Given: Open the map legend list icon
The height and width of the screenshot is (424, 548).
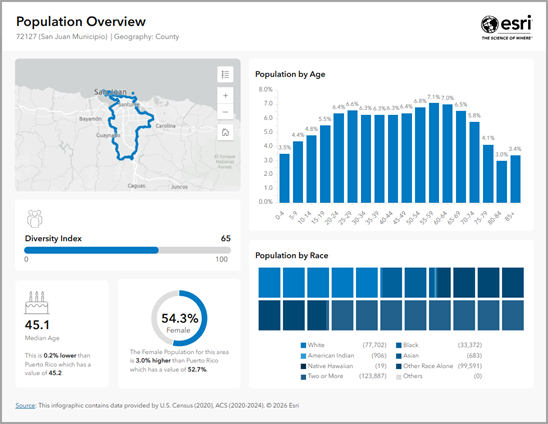Looking at the screenshot, I should [x=225, y=74].
